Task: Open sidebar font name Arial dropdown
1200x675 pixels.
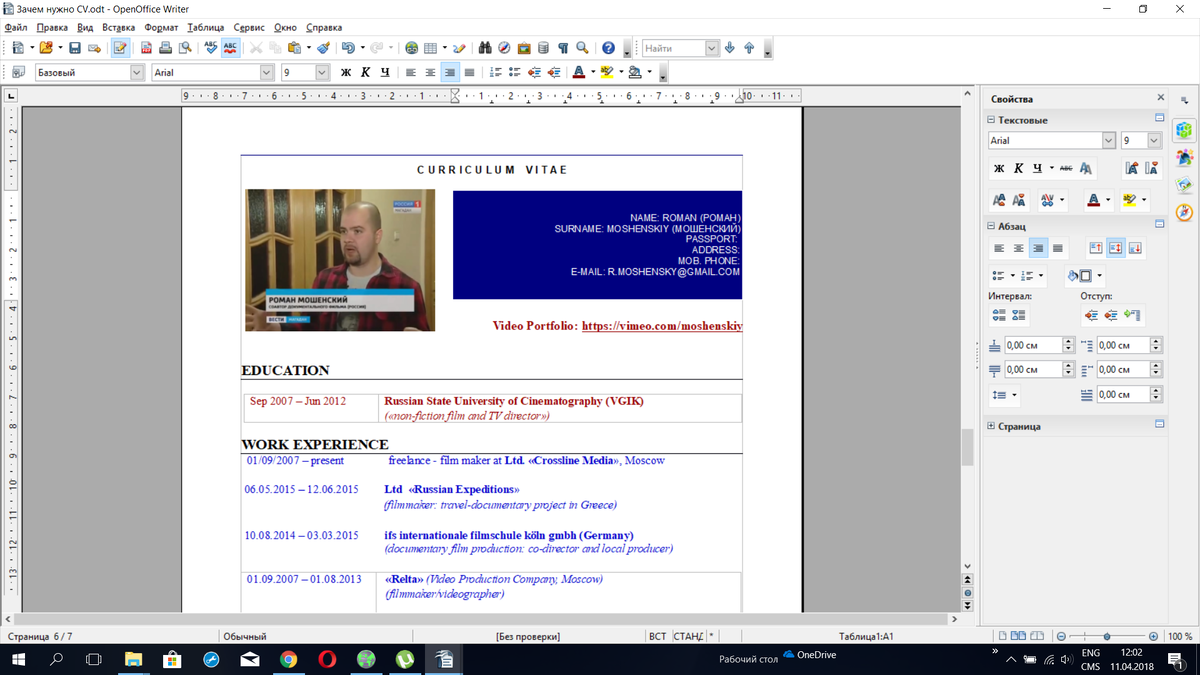Action: pos(1108,141)
